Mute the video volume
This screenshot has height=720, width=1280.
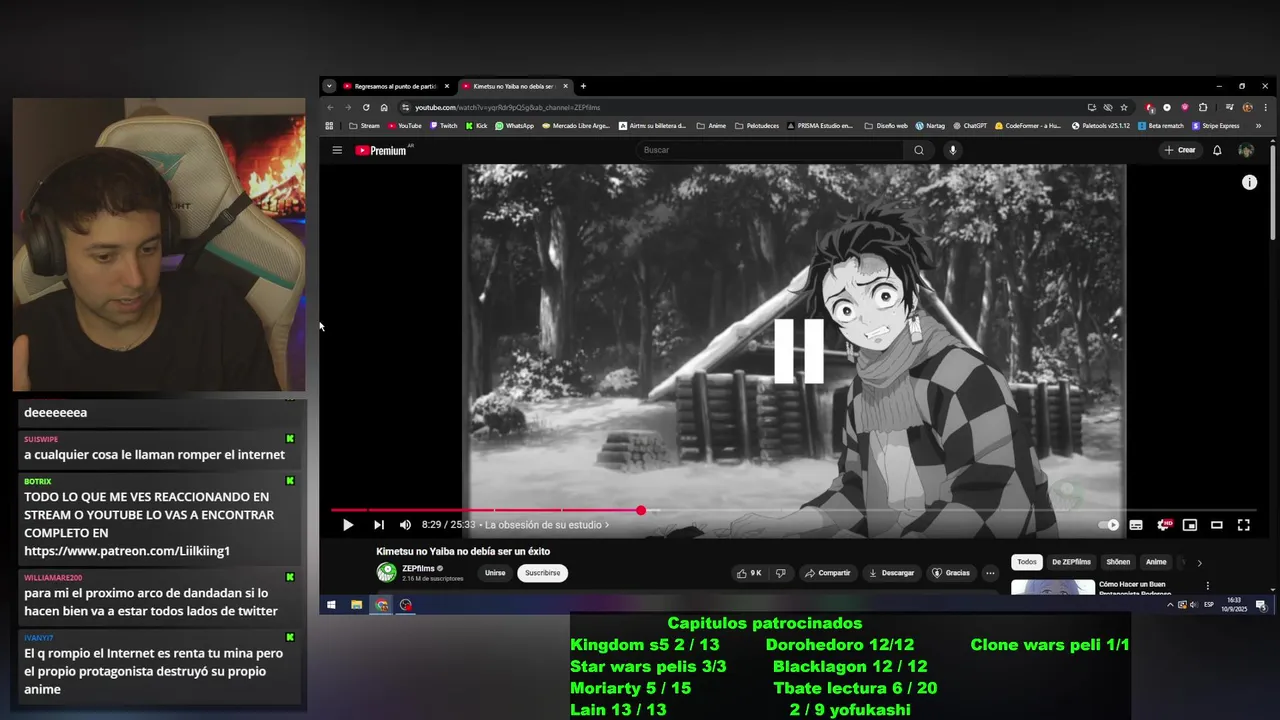(405, 525)
